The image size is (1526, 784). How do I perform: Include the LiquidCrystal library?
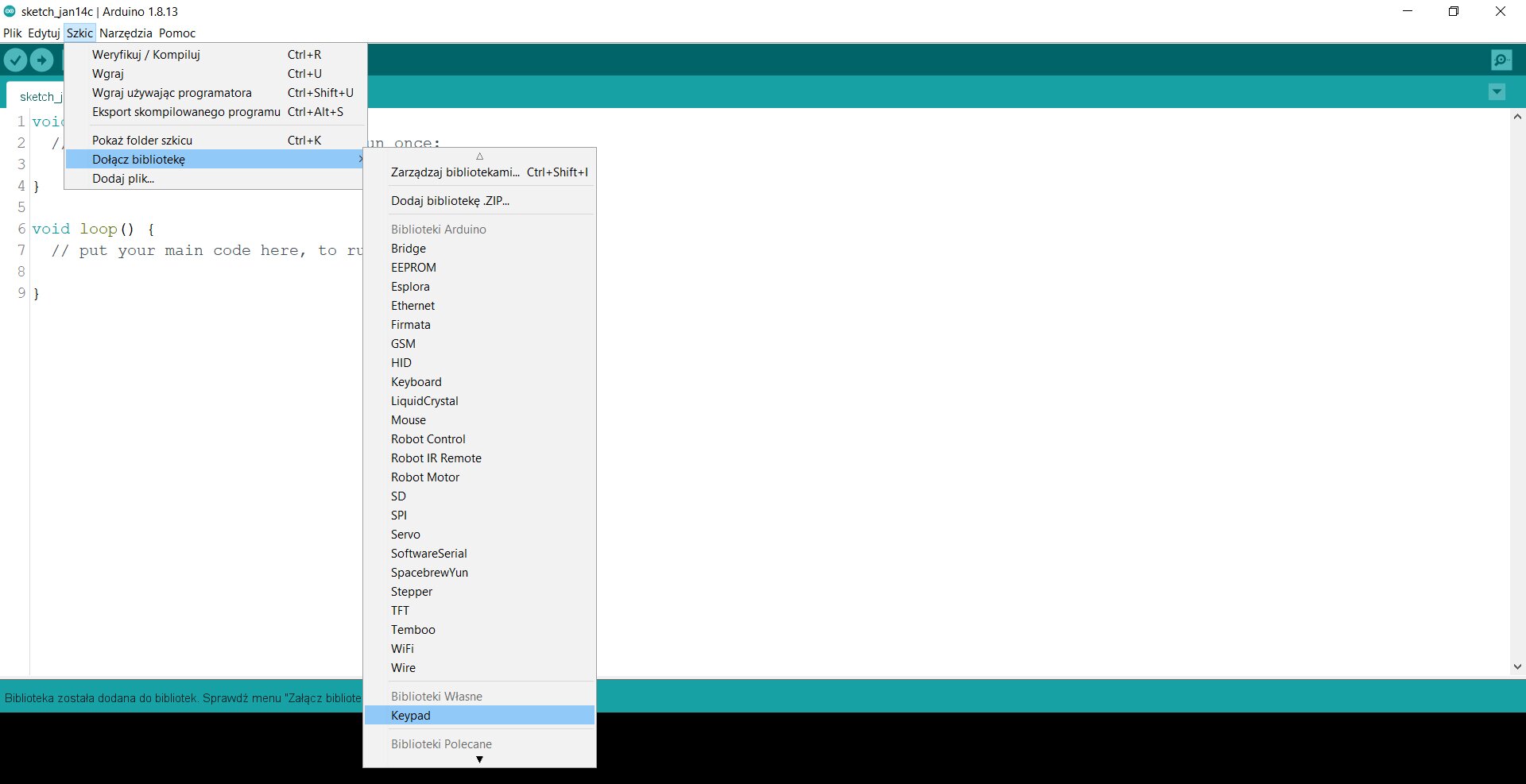[424, 401]
